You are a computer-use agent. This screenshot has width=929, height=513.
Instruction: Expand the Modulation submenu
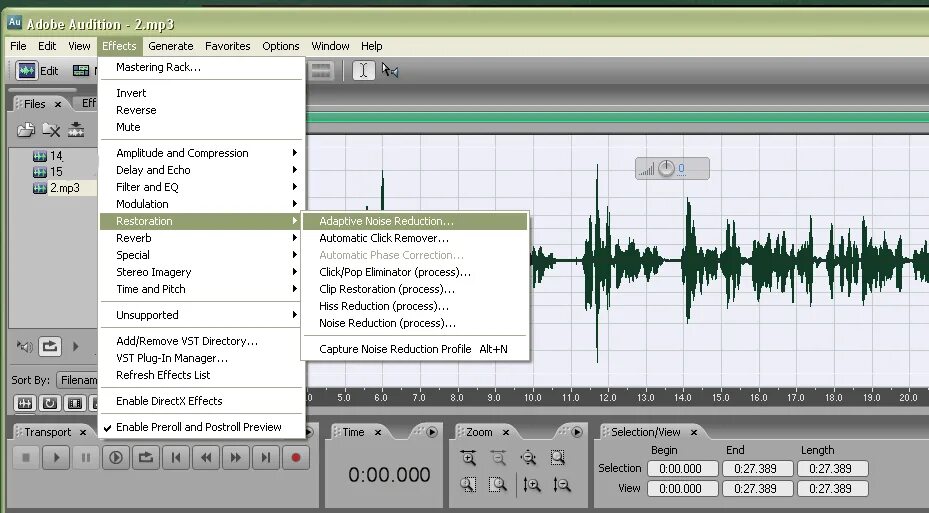(201, 204)
